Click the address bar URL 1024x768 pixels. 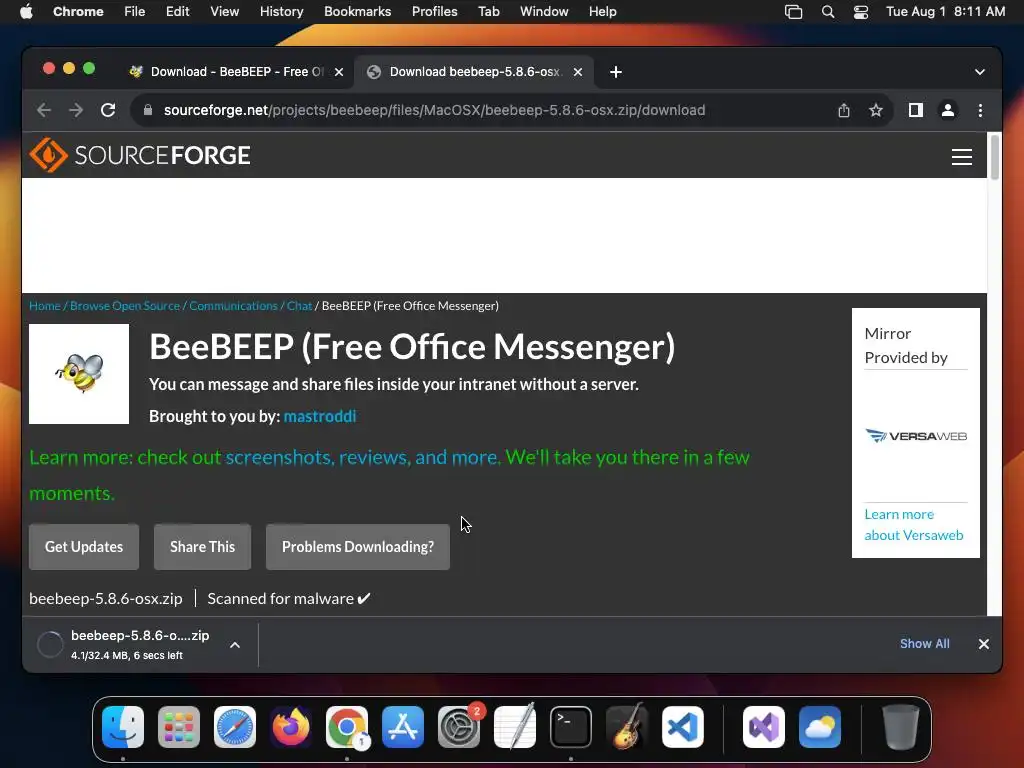pyautogui.click(x=434, y=110)
